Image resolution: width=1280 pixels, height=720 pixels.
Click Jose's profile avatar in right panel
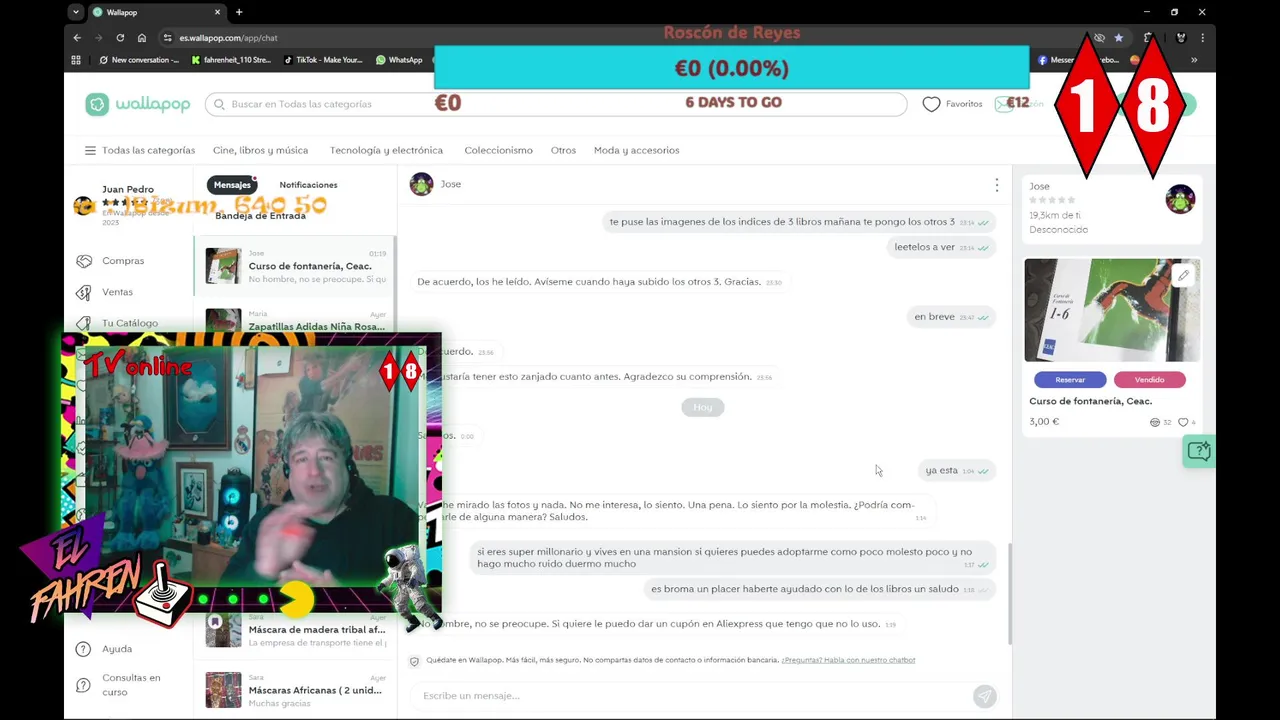coord(1180,199)
